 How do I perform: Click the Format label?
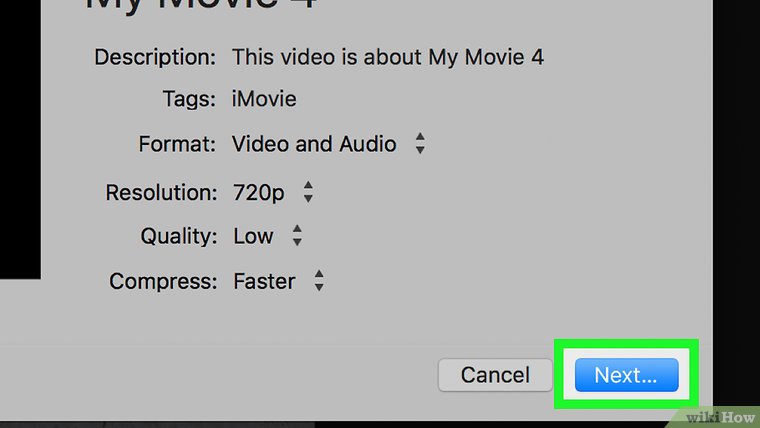(x=177, y=144)
